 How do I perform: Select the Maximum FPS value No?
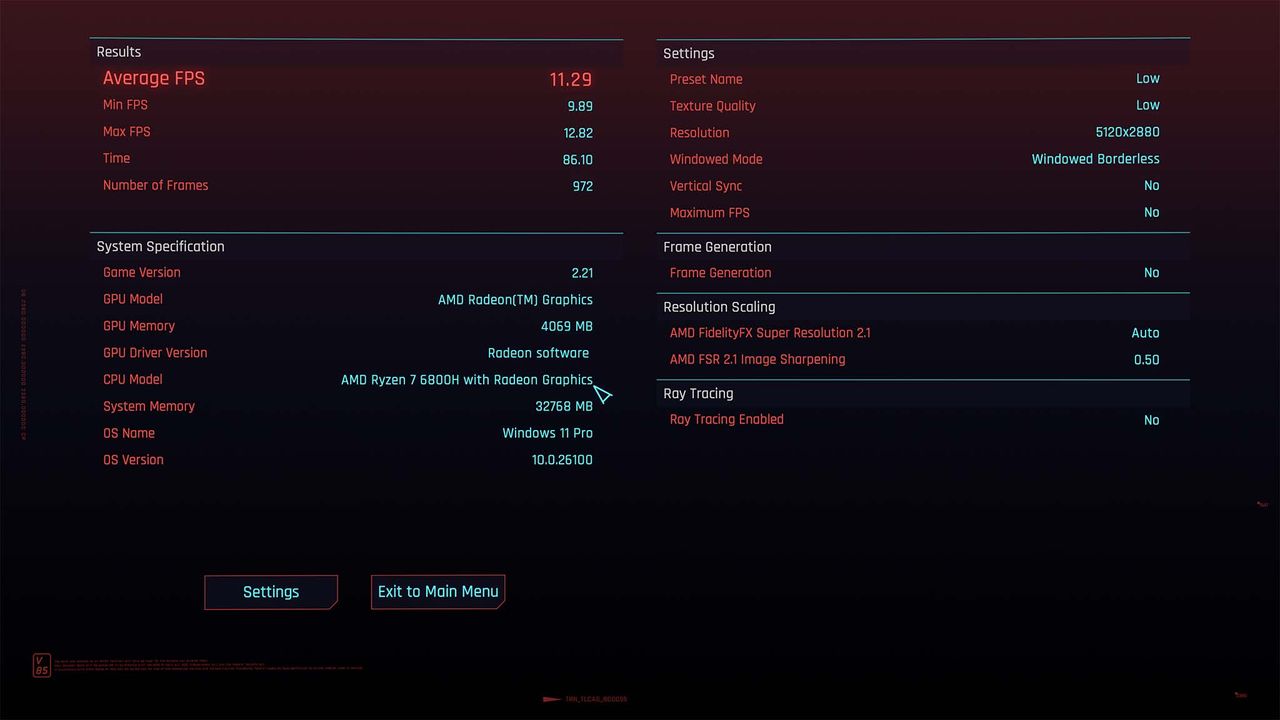[x=1152, y=213]
